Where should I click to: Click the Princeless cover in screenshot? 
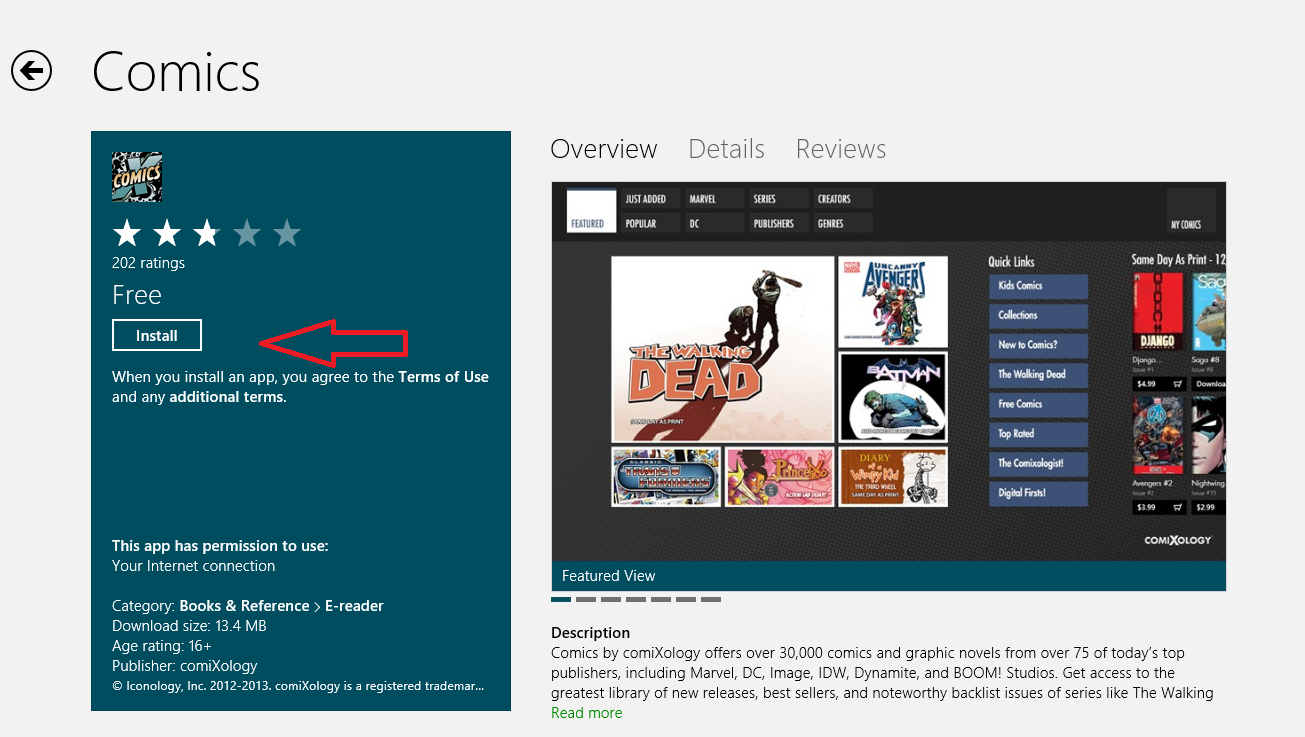point(779,476)
